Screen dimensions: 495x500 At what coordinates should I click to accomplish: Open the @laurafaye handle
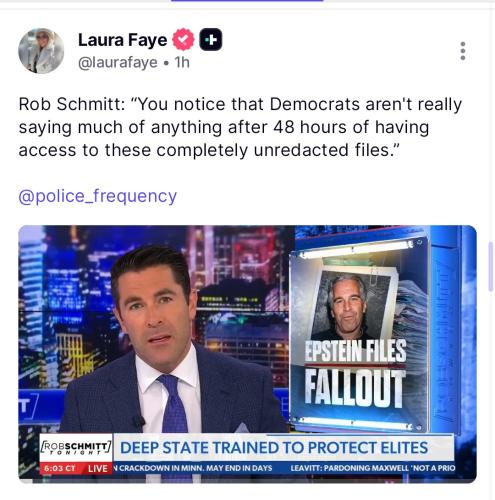[x=118, y=62]
